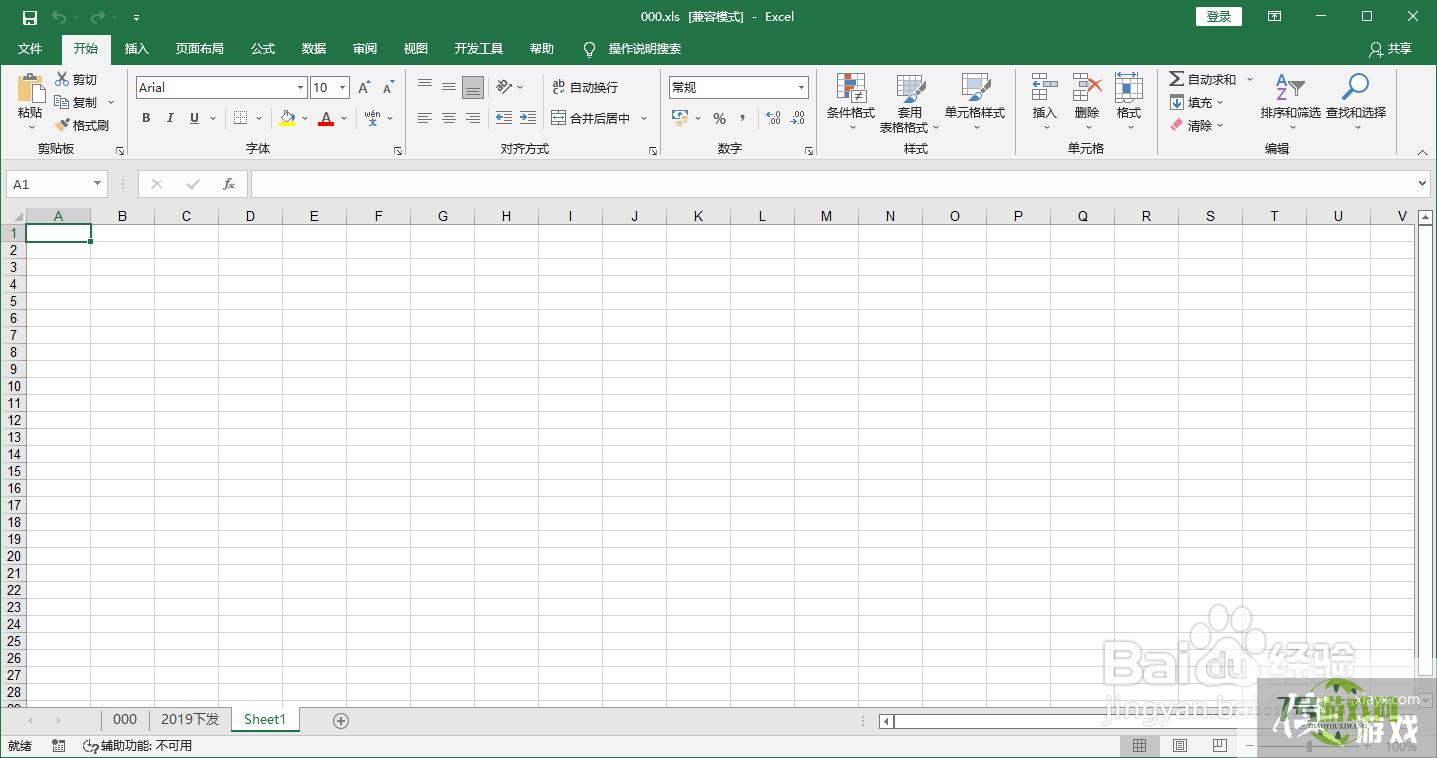Open the font size dropdown

pos(342,88)
